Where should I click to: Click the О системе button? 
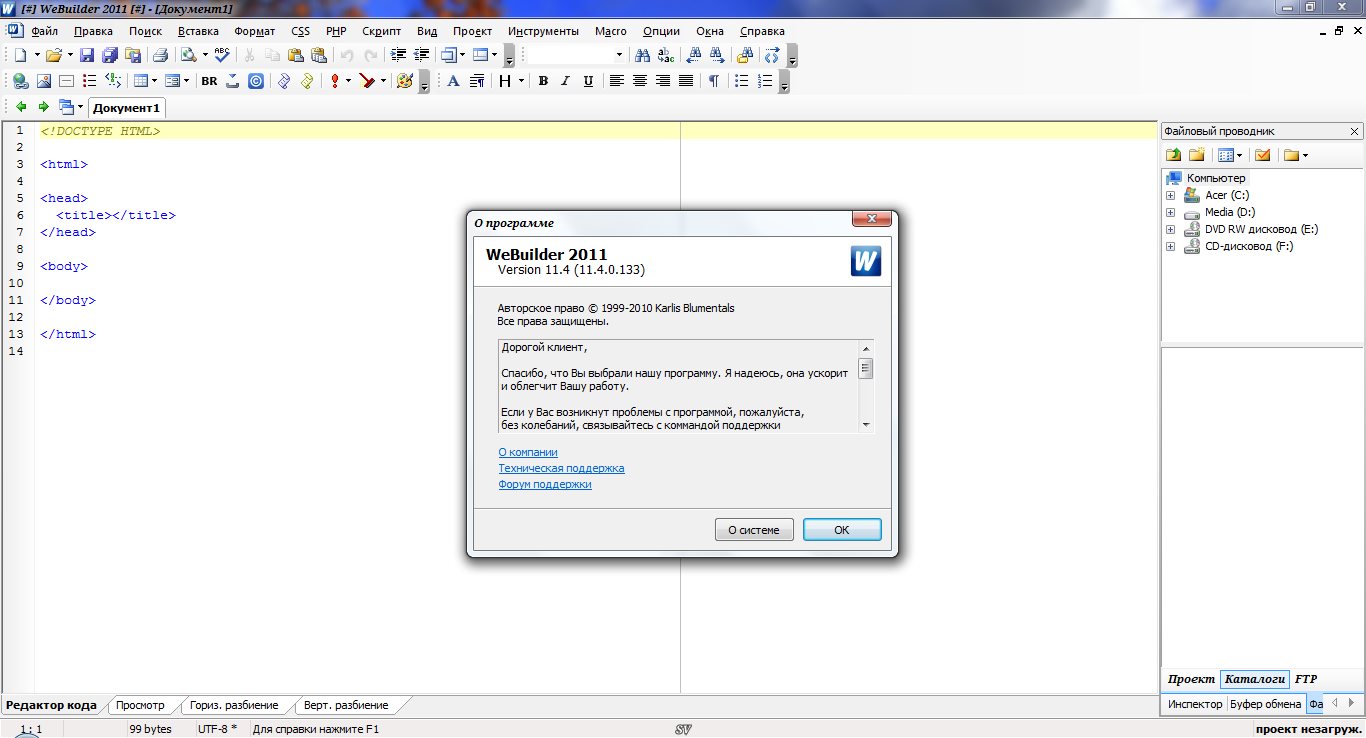tap(754, 530)
